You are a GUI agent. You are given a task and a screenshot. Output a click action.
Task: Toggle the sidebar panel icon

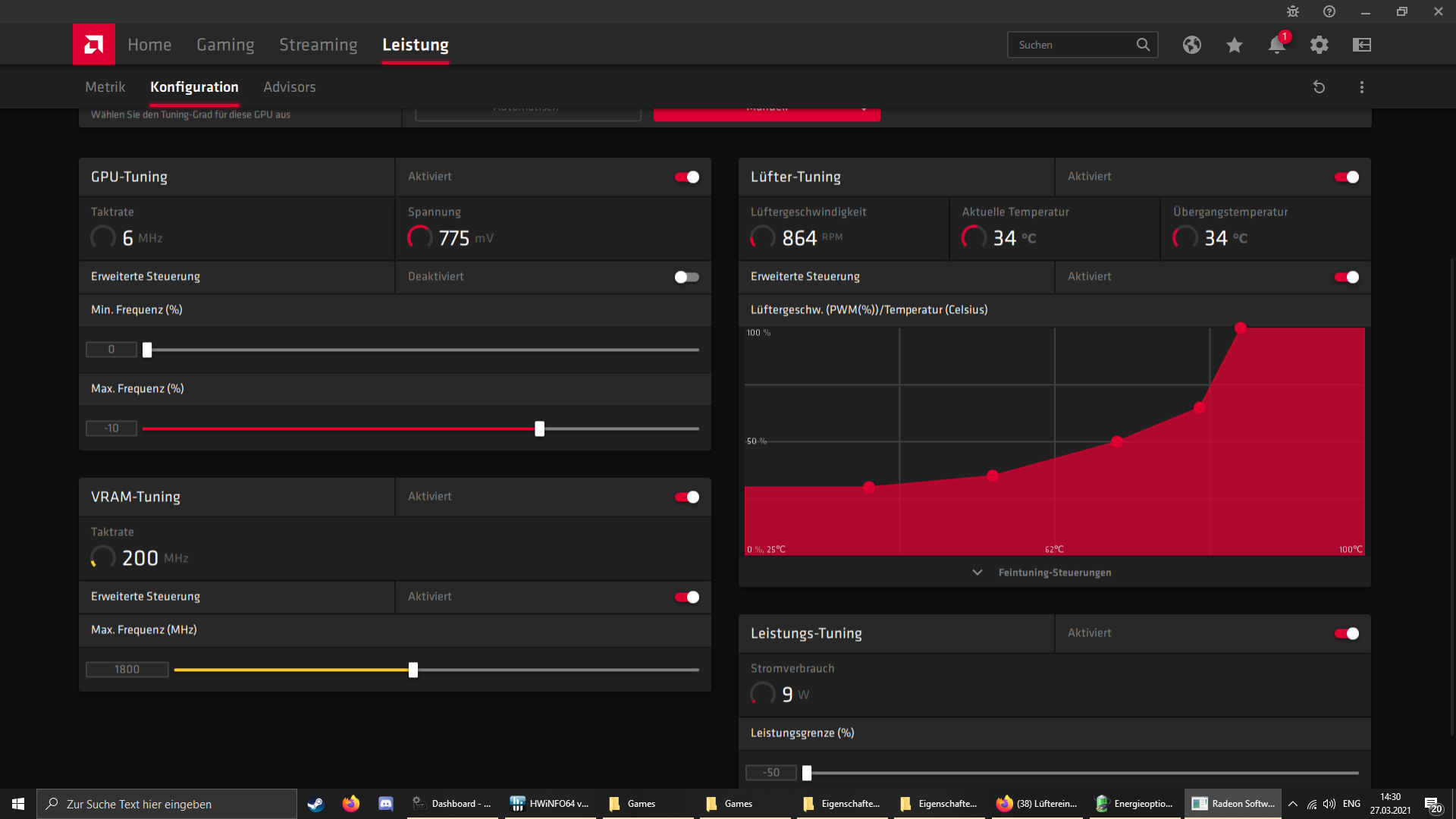(x=1362, y=45)
